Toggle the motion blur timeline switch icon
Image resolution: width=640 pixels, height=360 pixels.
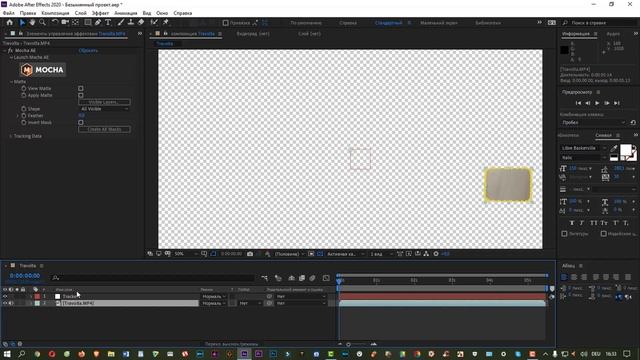click(x=312, y=278)
